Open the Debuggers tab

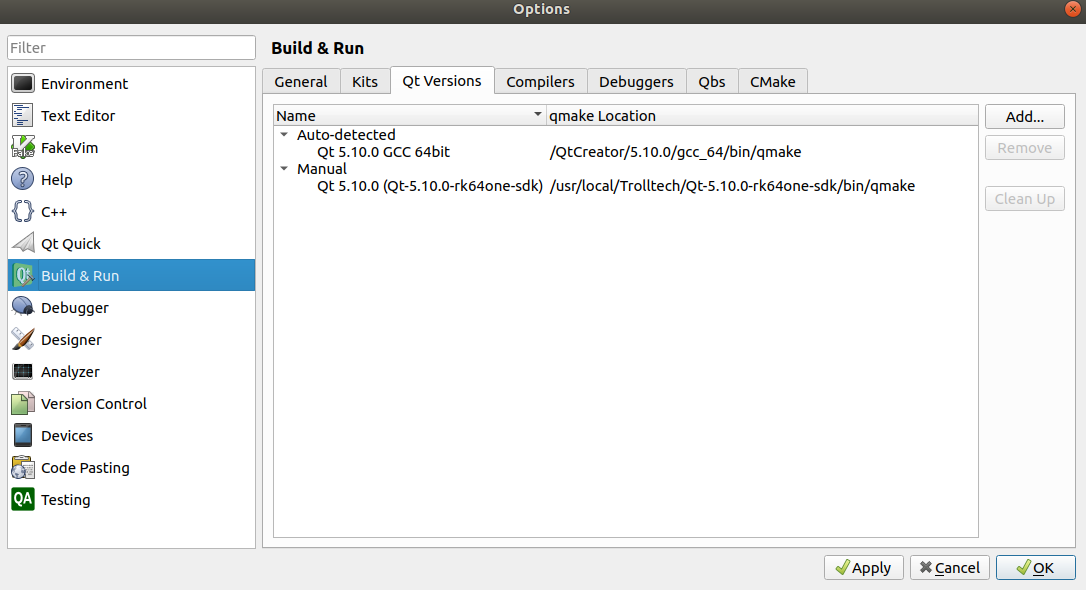[636, 82]
